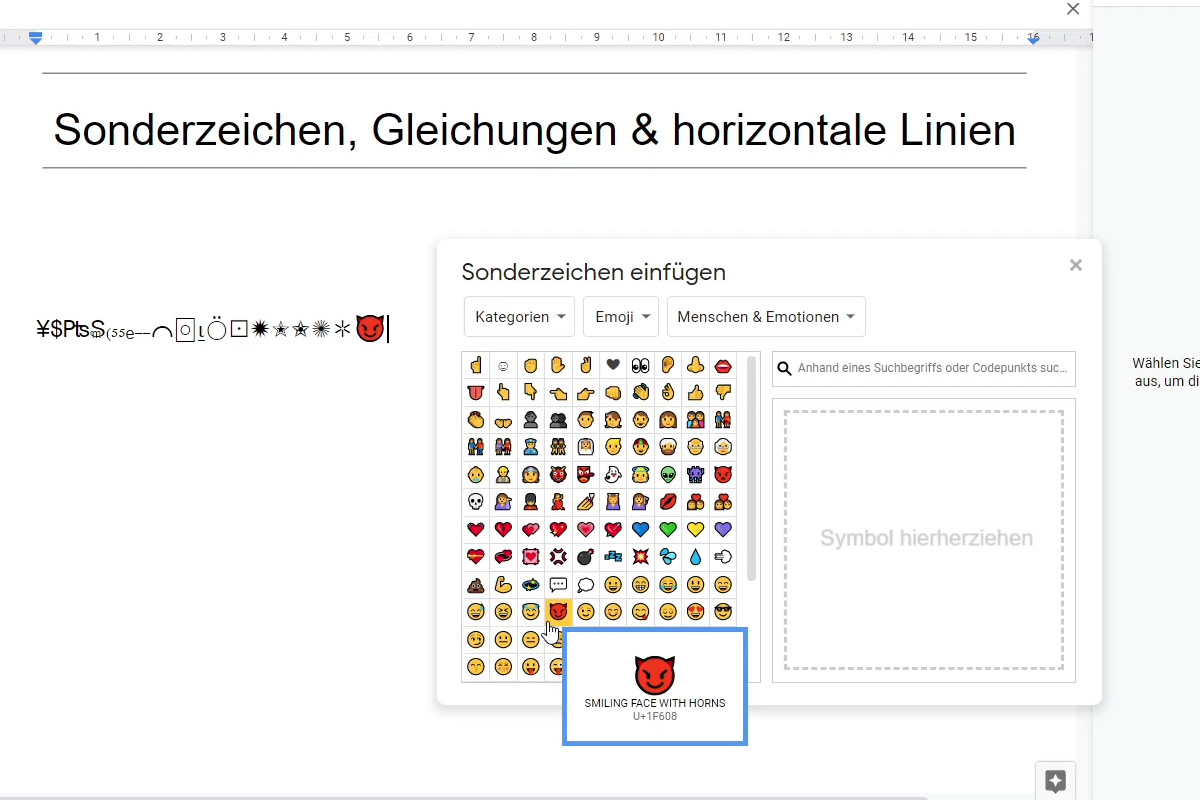Pick the bomb emoji

pos(585,557)
